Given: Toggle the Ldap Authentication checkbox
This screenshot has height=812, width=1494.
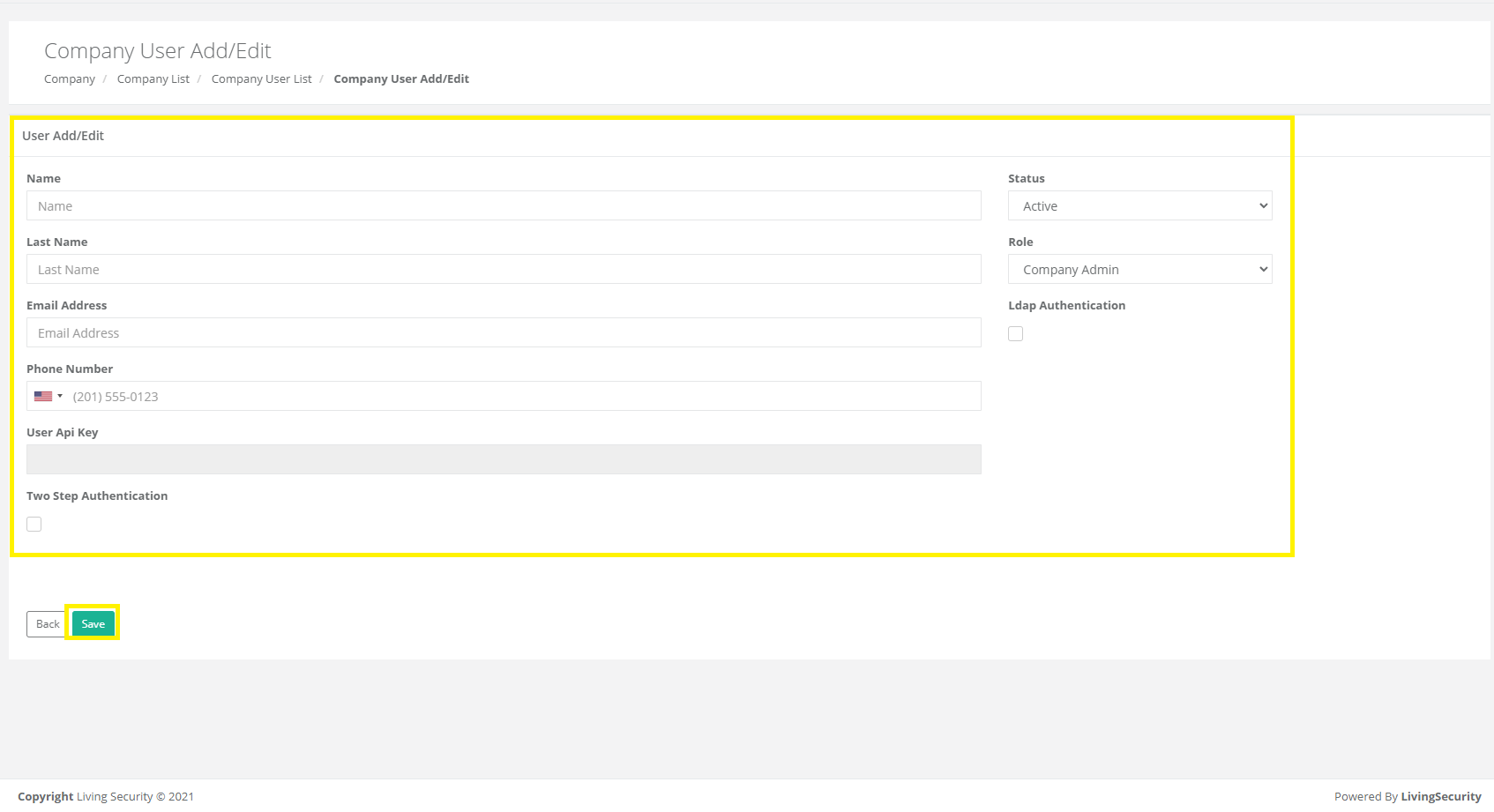Looking at the screenshot, I should pos(1016,333).
